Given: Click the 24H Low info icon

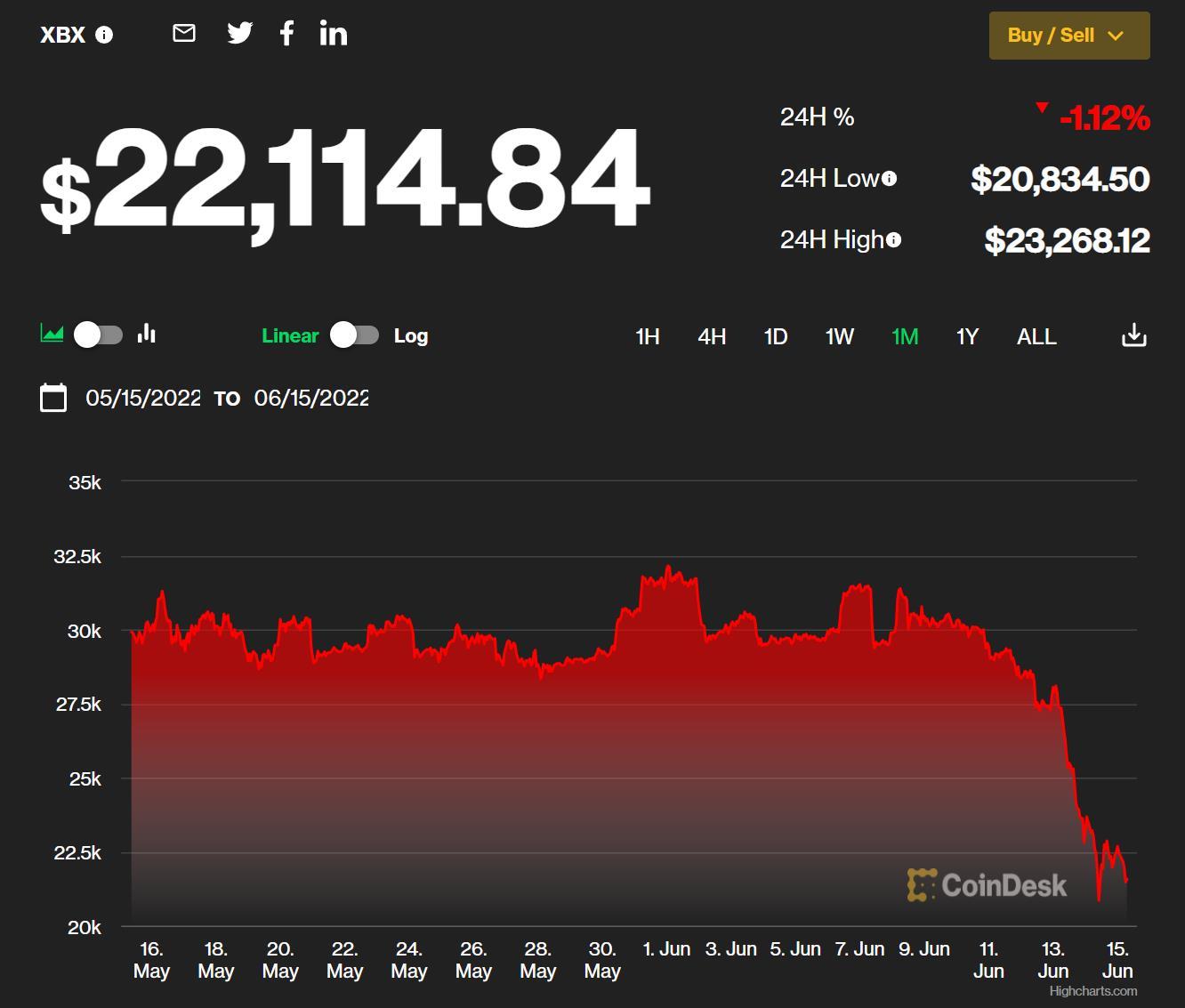Looking at the screenshot, I should [x=889, y=179].
